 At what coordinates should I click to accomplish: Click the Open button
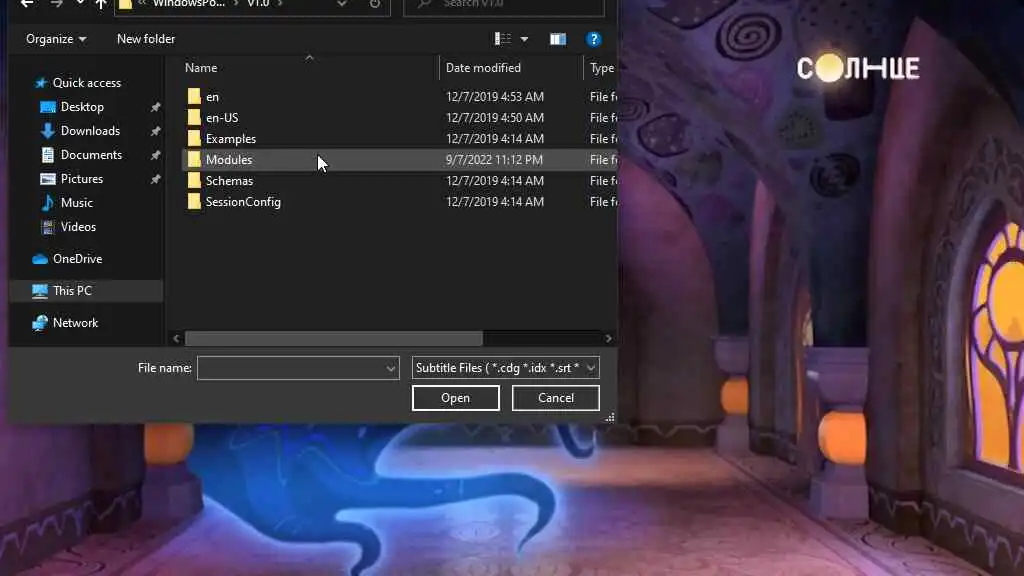click(455, 398)
